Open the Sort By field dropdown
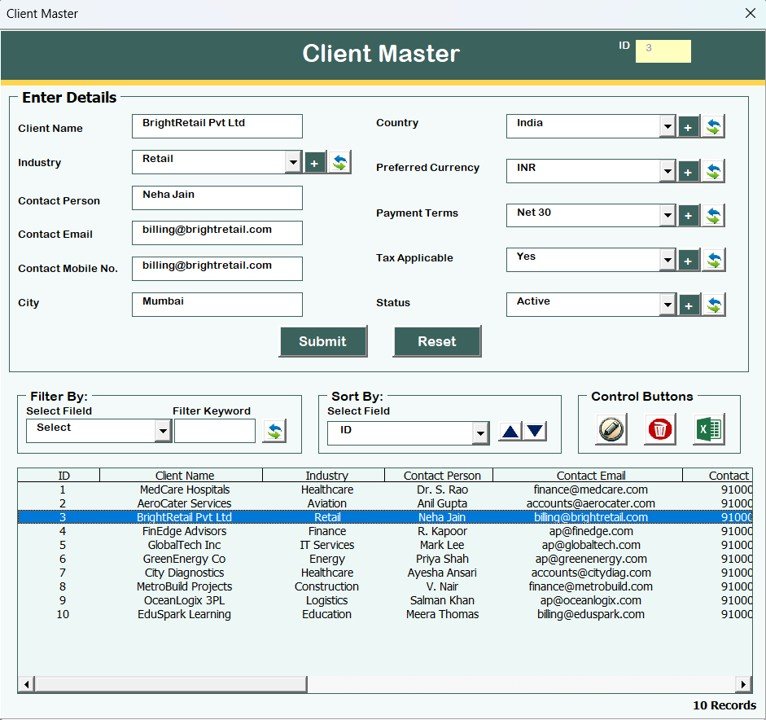Viewport: 766px width, 720px height. point(480,432)
